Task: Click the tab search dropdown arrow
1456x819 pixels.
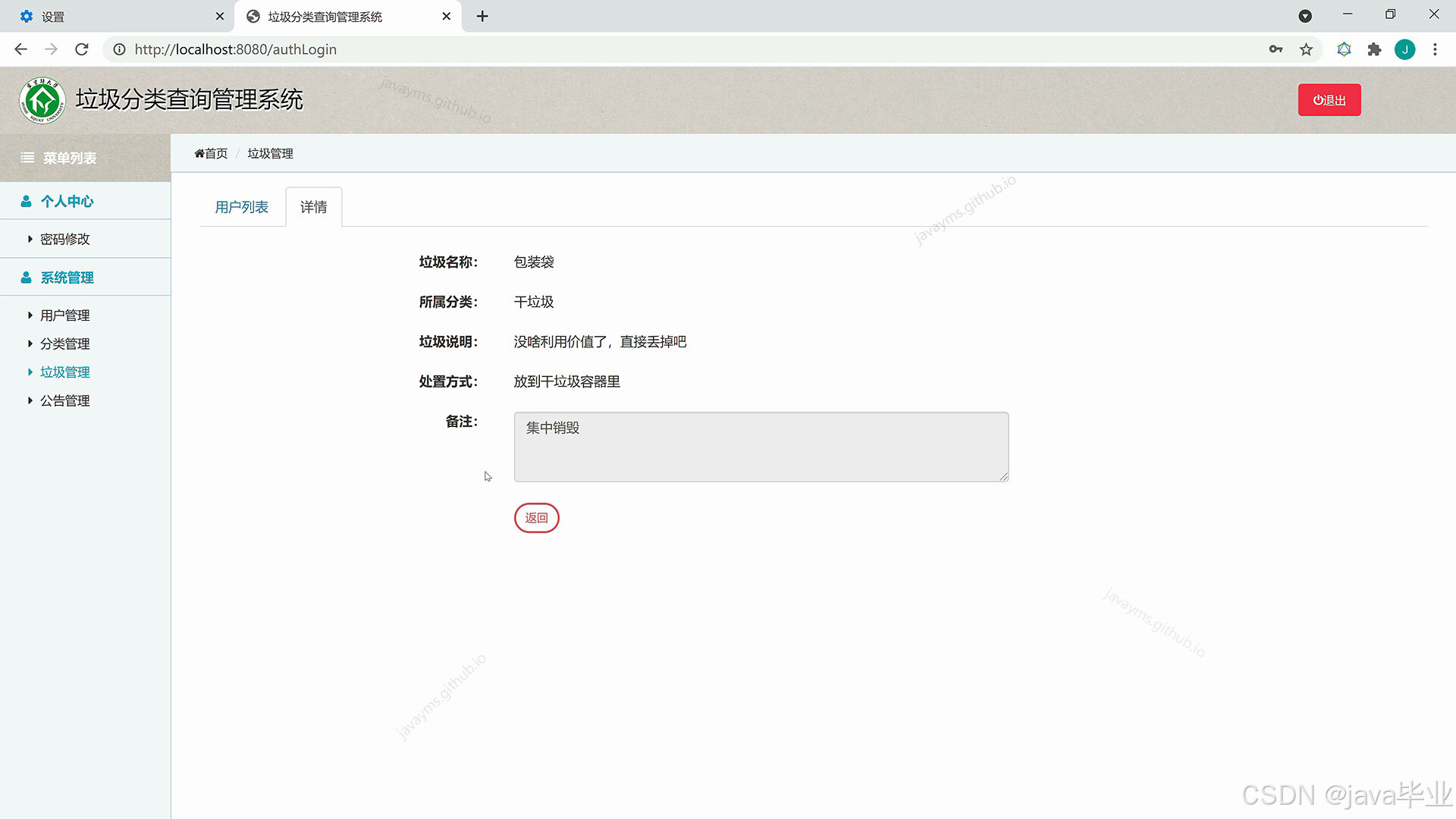Action: point(1305,16)
